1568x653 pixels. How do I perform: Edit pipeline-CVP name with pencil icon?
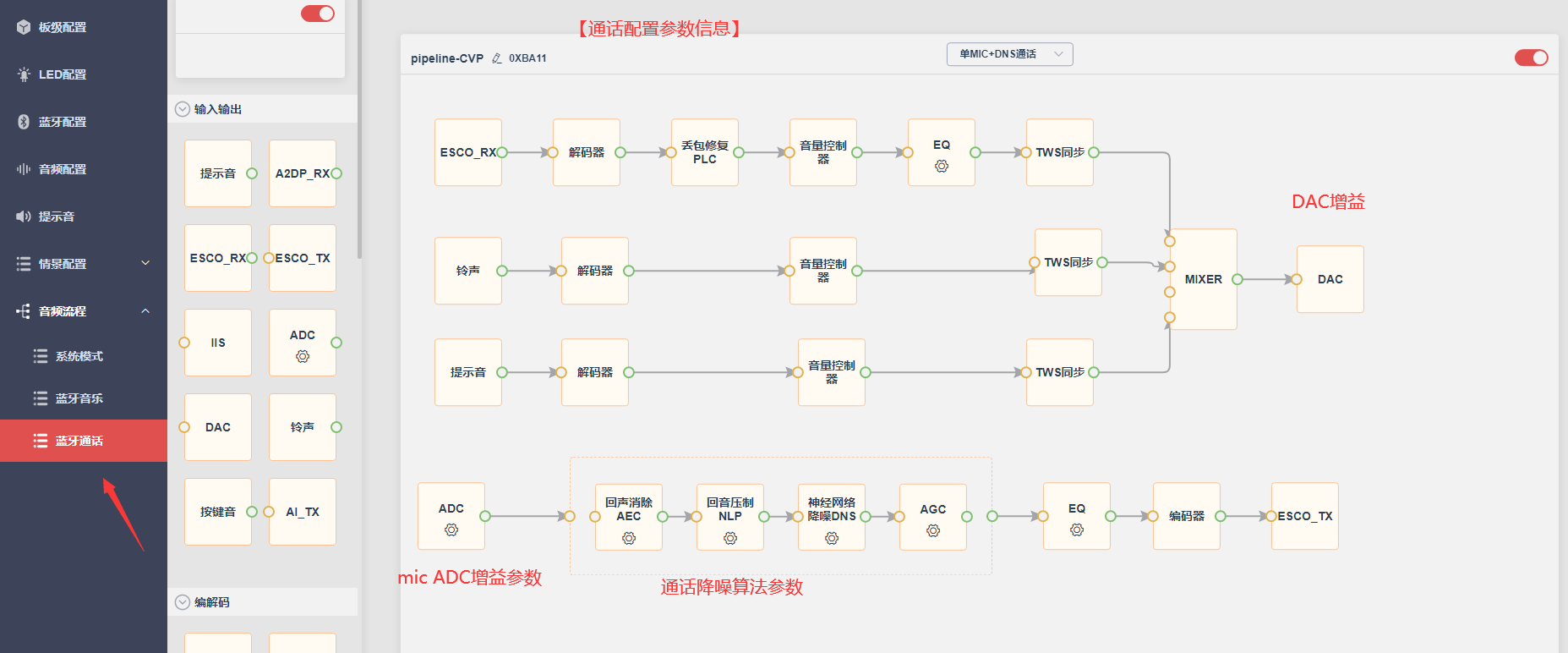[x=497, y=58]
